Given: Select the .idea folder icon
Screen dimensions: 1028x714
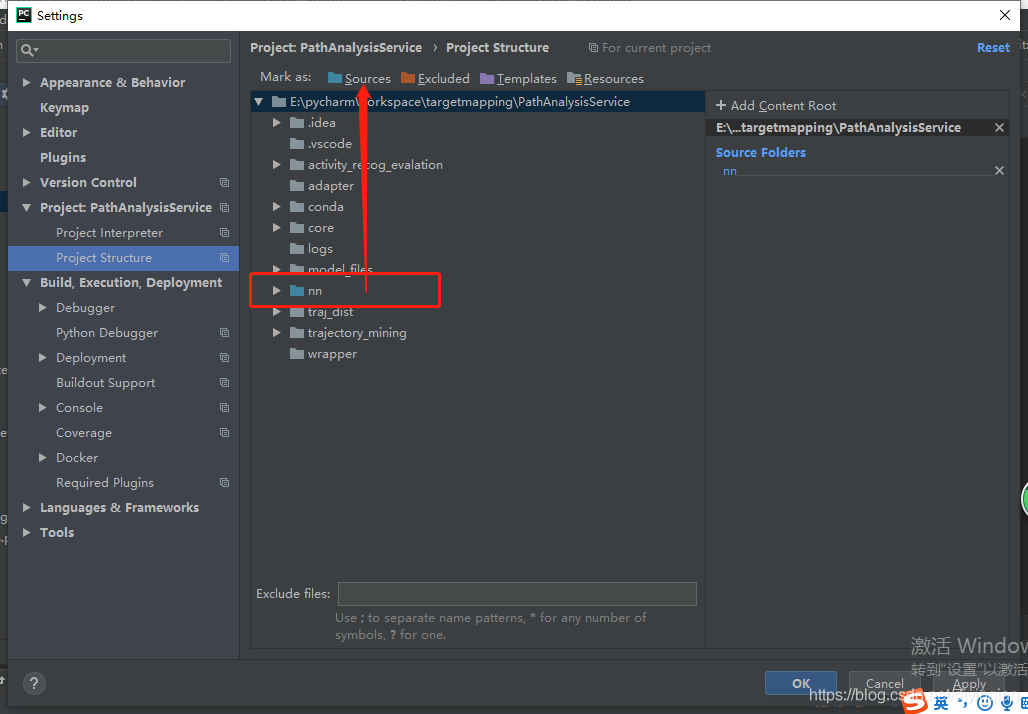Looking at the screenshot, I should coord(297,123).
